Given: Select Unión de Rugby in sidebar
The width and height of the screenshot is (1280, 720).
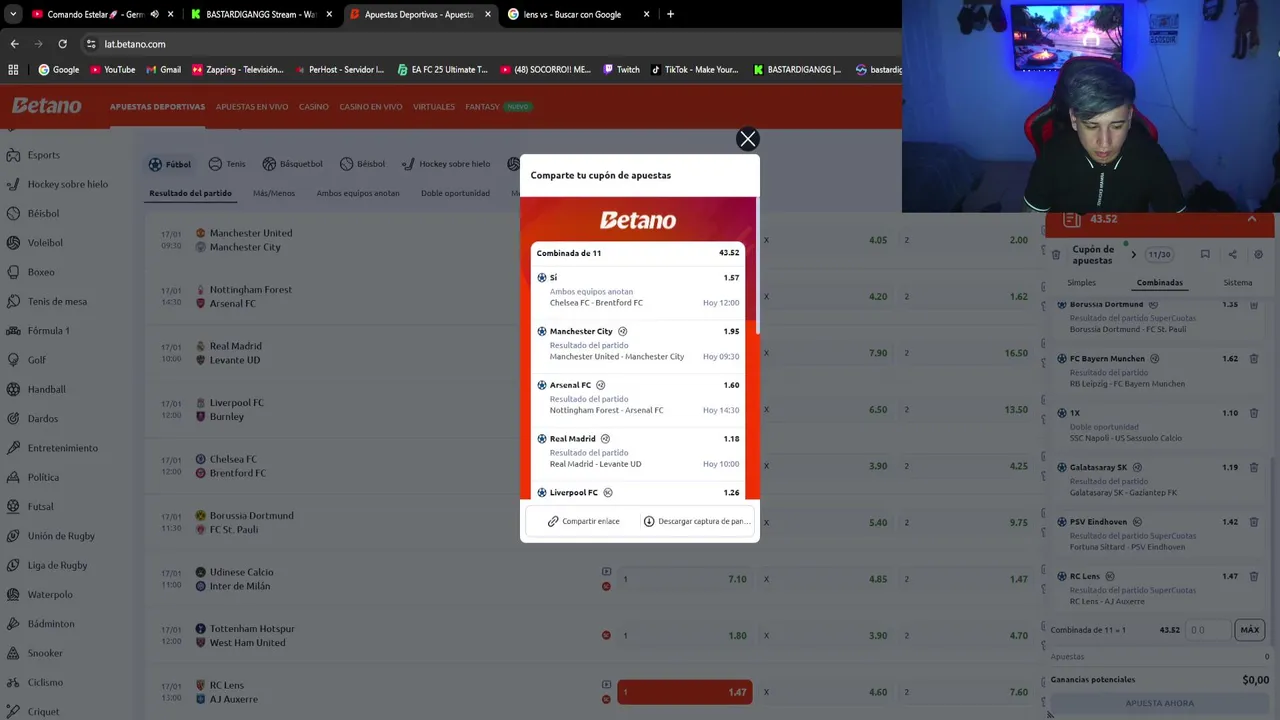Looking at the screenshot, I should 61,536.
